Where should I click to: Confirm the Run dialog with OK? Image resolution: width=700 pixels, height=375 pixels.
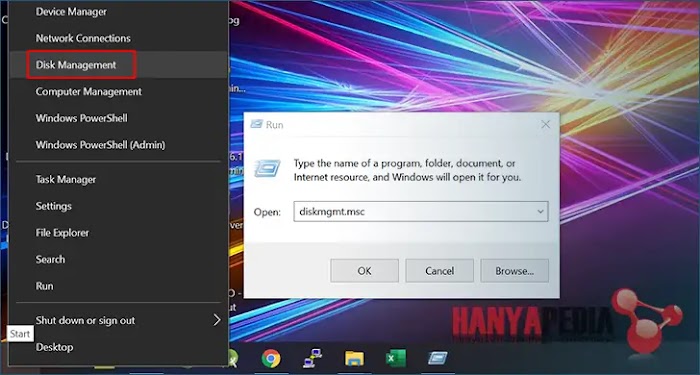coord(364,271)
